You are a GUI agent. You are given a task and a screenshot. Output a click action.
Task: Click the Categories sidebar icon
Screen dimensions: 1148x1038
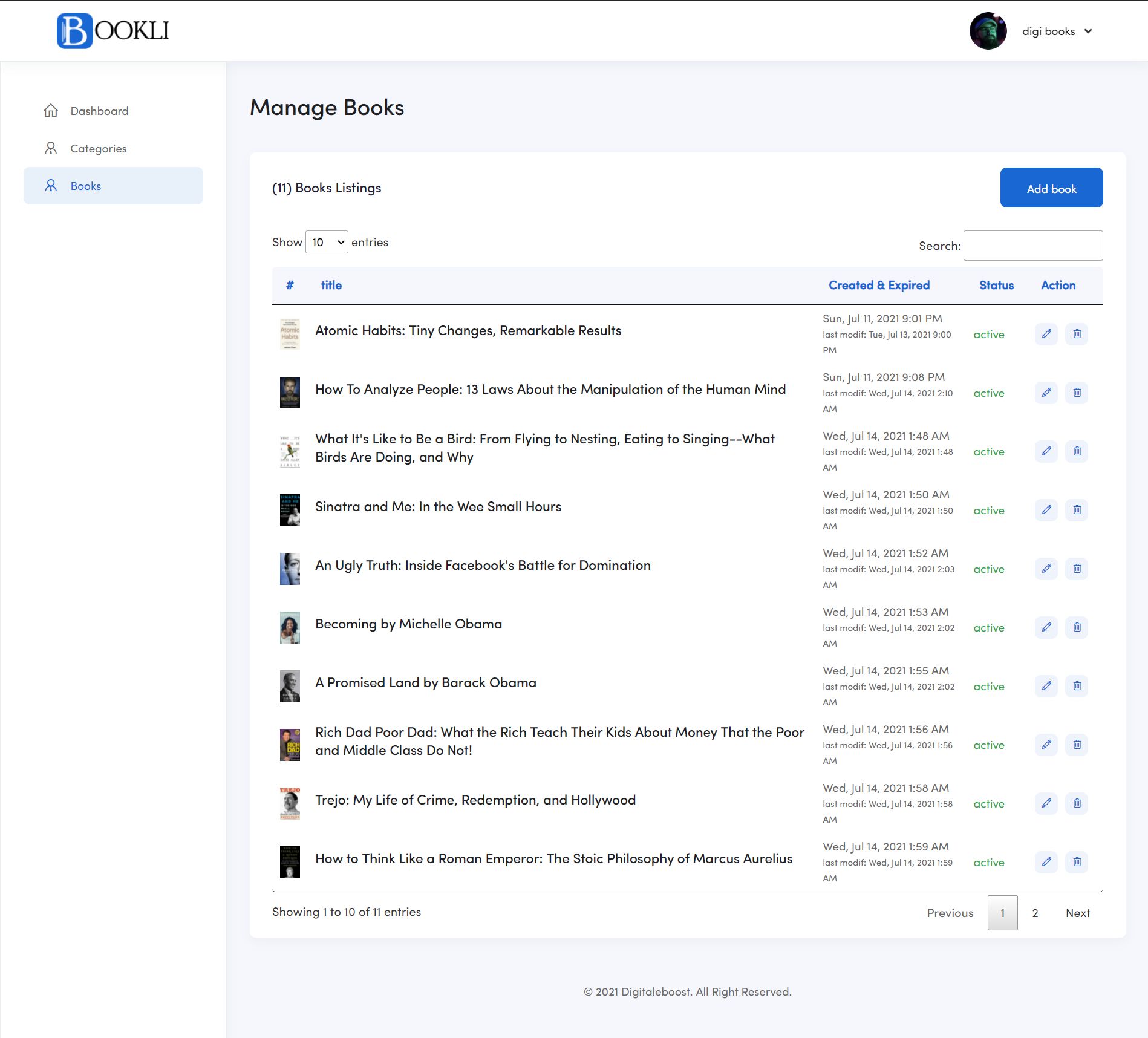[x=51, y=148]
